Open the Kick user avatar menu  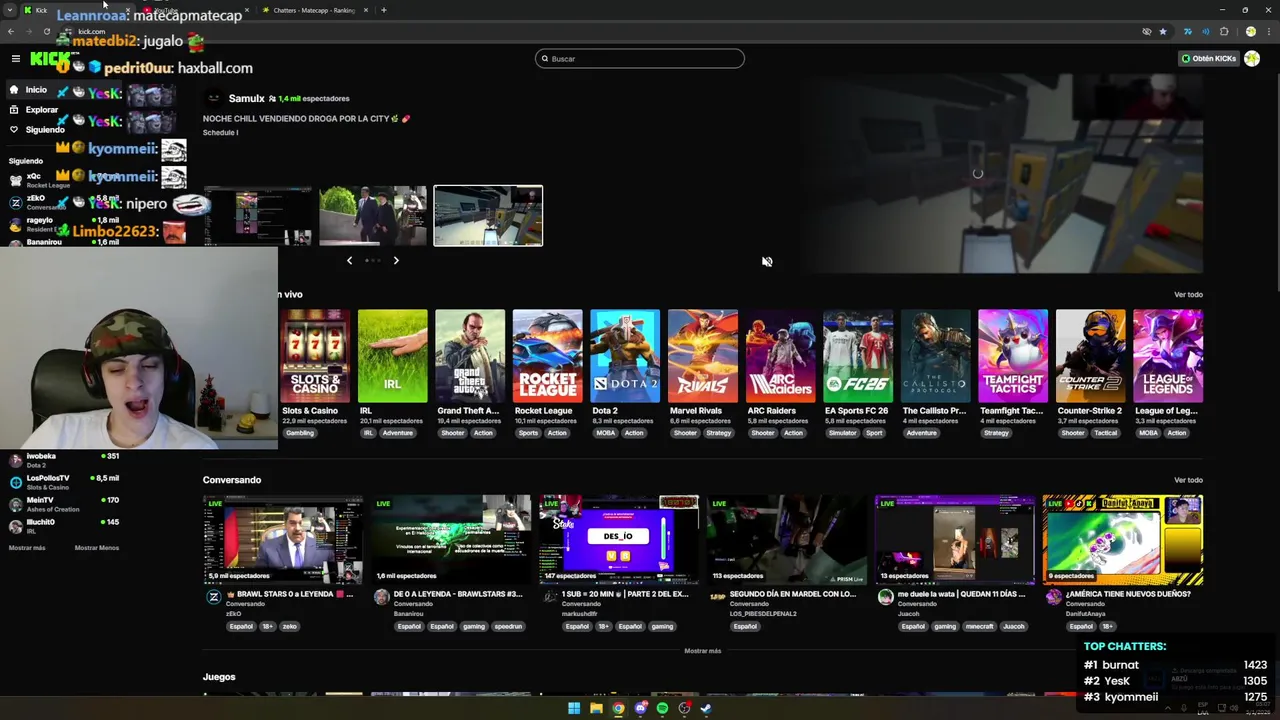click(x=1251, y=58)
